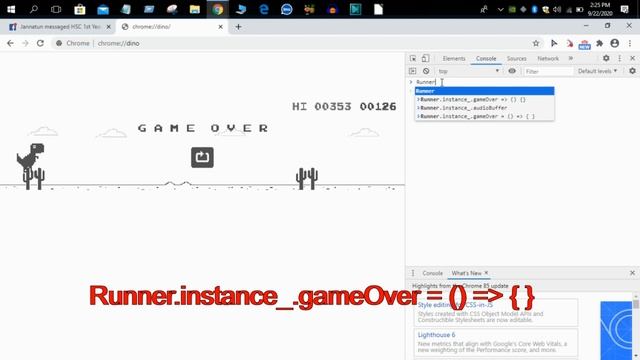This screenshot has width=640, height=360.
Task: Select the inspect element picker icon
Action: tap(413, 58)
